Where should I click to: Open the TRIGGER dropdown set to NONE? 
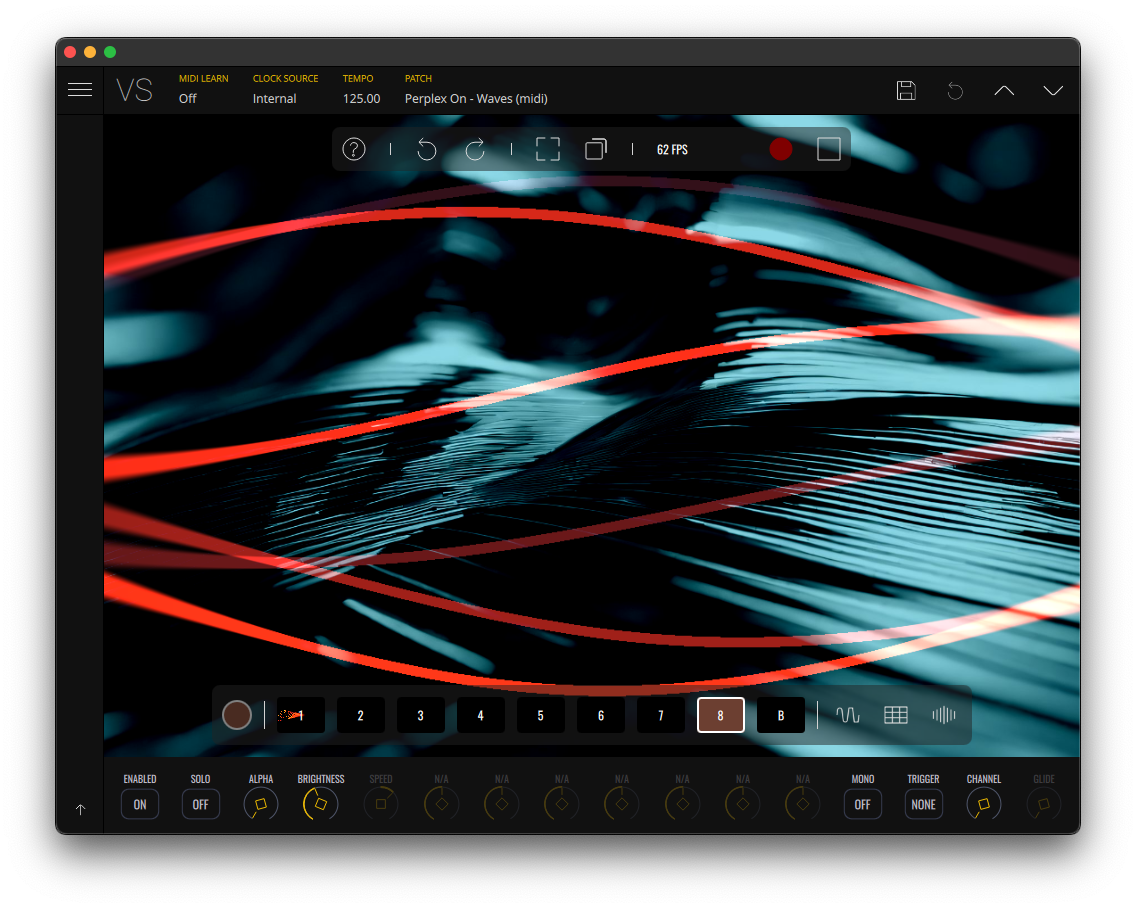[924, 804]
